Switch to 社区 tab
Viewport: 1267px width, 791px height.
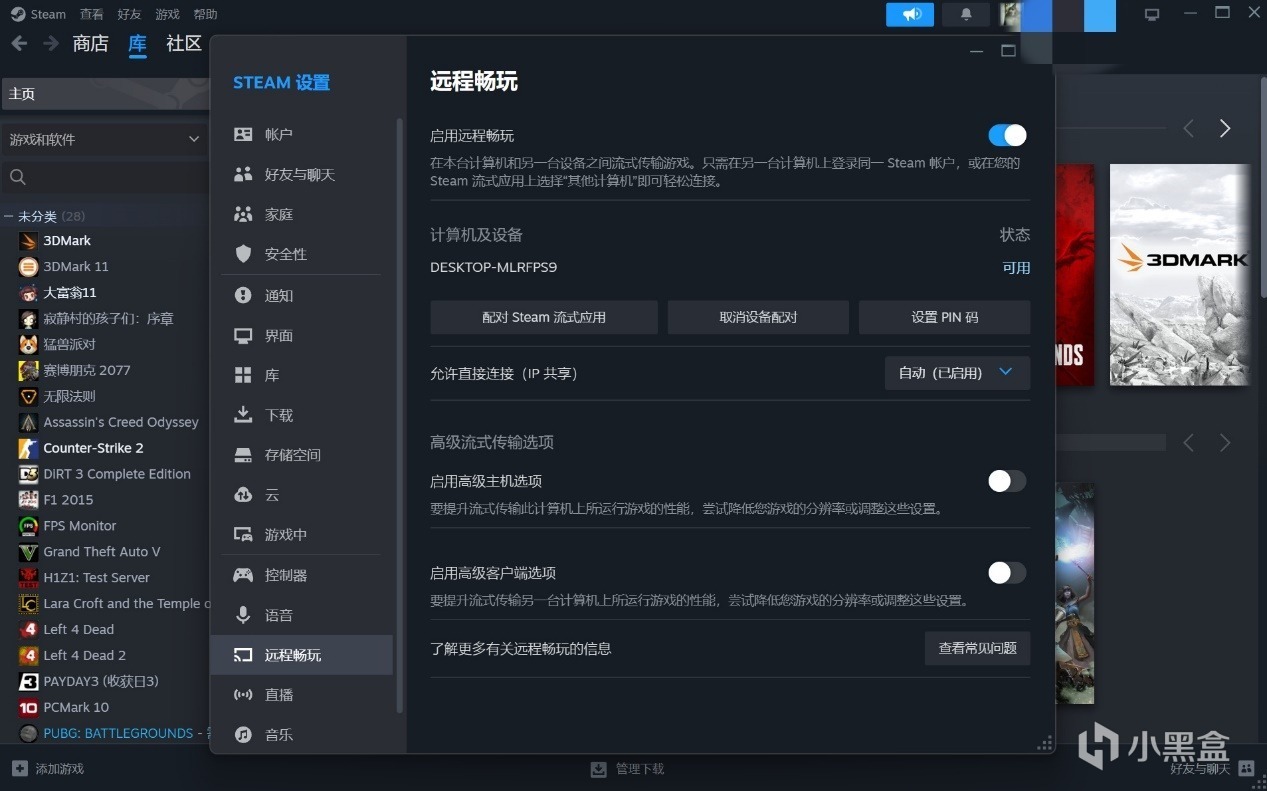coord(184,43)
